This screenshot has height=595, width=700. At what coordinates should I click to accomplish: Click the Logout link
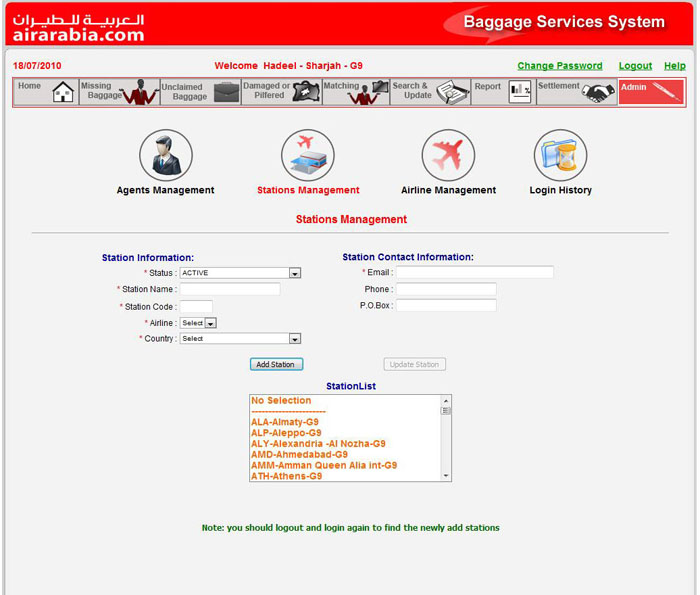[635, 66]
